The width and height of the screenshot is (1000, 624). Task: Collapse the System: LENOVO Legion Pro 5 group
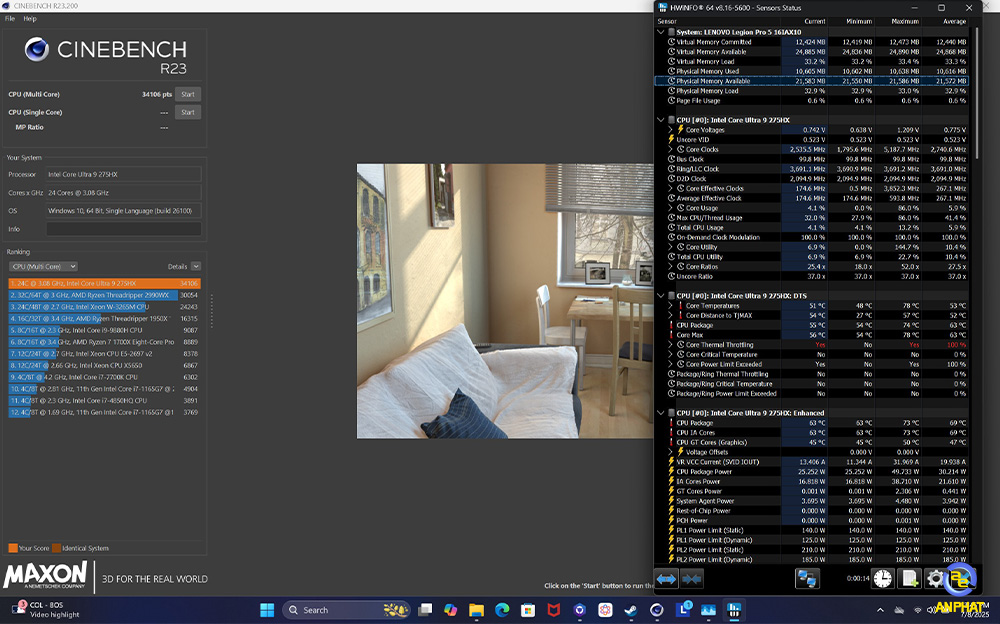pos(661,32)
